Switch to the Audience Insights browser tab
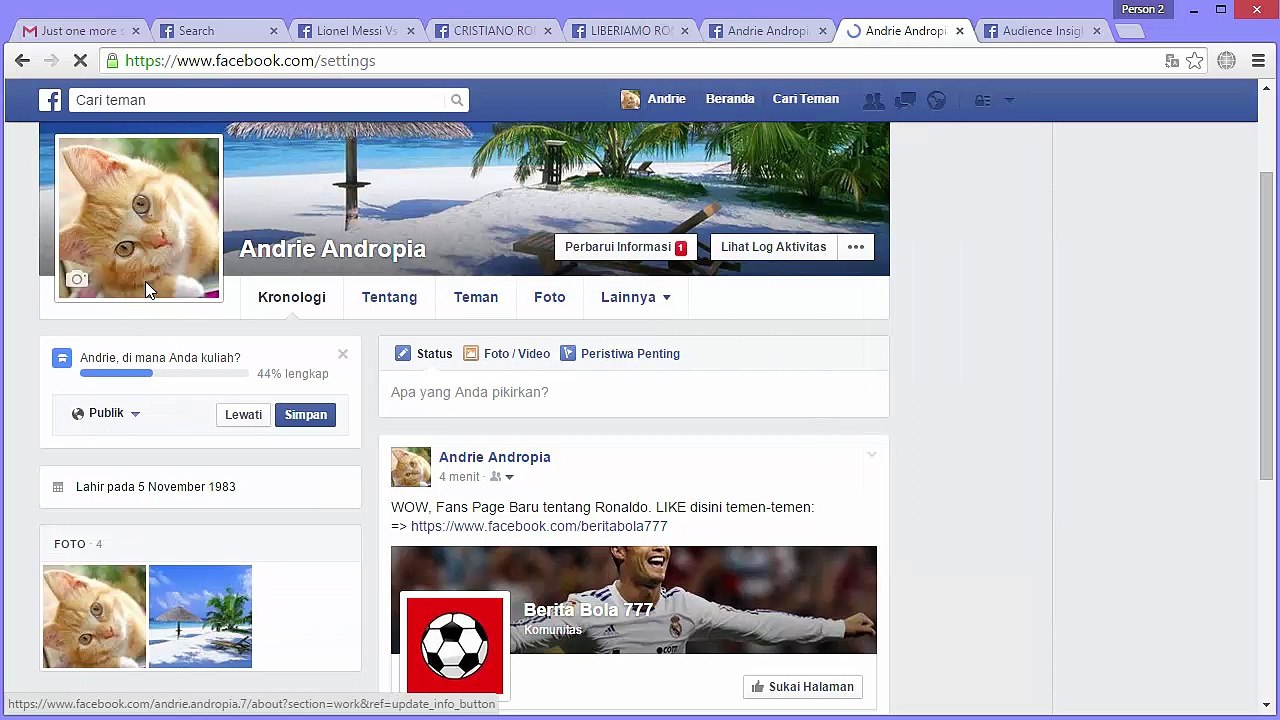The image size is (1280, 720). (1042, 31)
